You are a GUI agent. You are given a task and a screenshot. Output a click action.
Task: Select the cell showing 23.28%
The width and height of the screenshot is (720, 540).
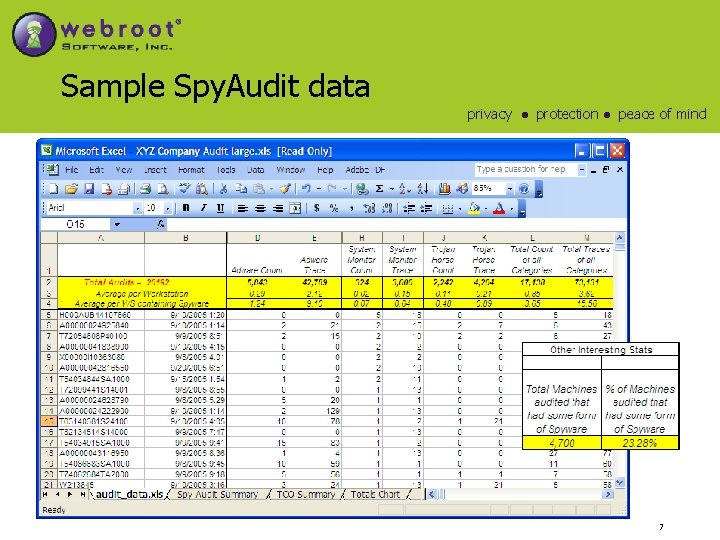(x=640, y=443)
